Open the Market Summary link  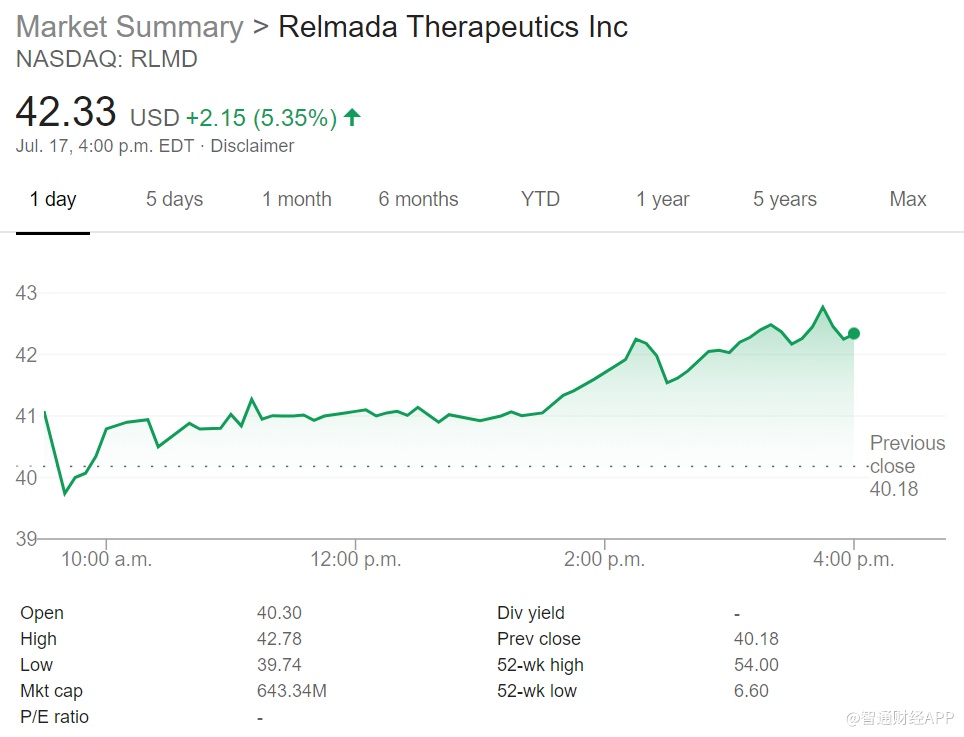click(130, 27)
